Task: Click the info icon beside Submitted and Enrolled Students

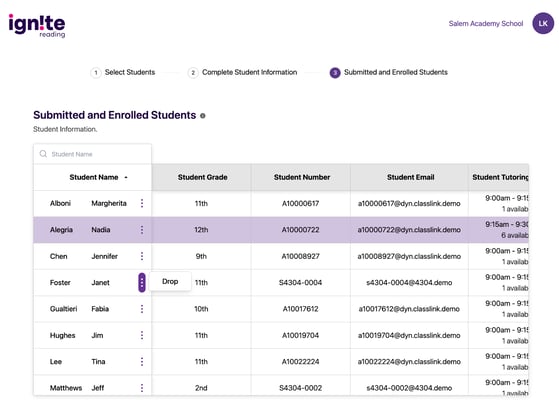Action: click(202, 116)
